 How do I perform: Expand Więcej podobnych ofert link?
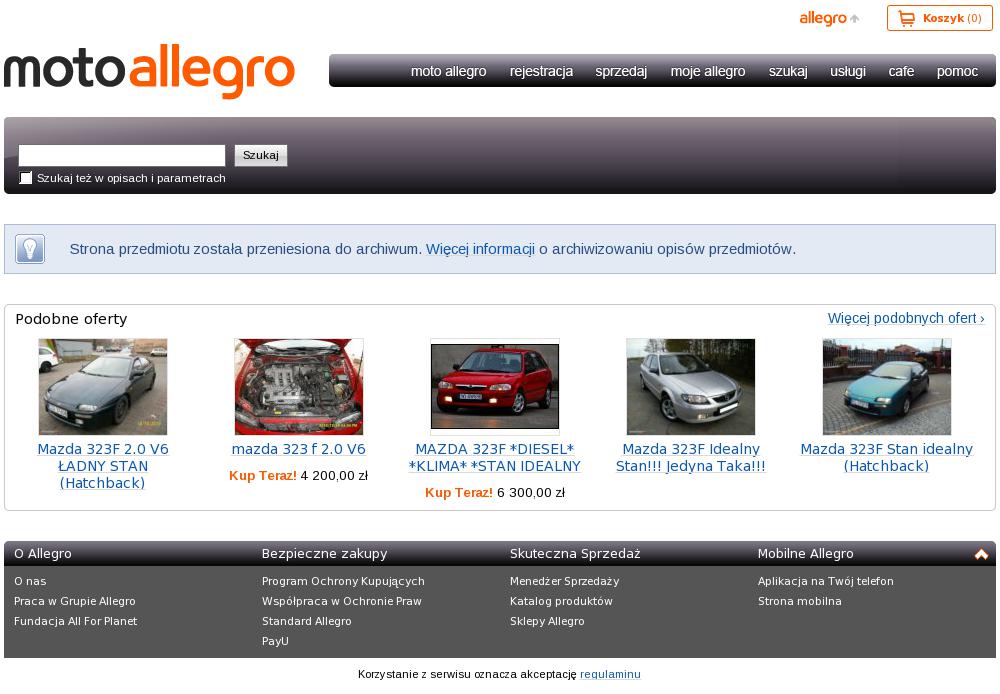[905, 318]
